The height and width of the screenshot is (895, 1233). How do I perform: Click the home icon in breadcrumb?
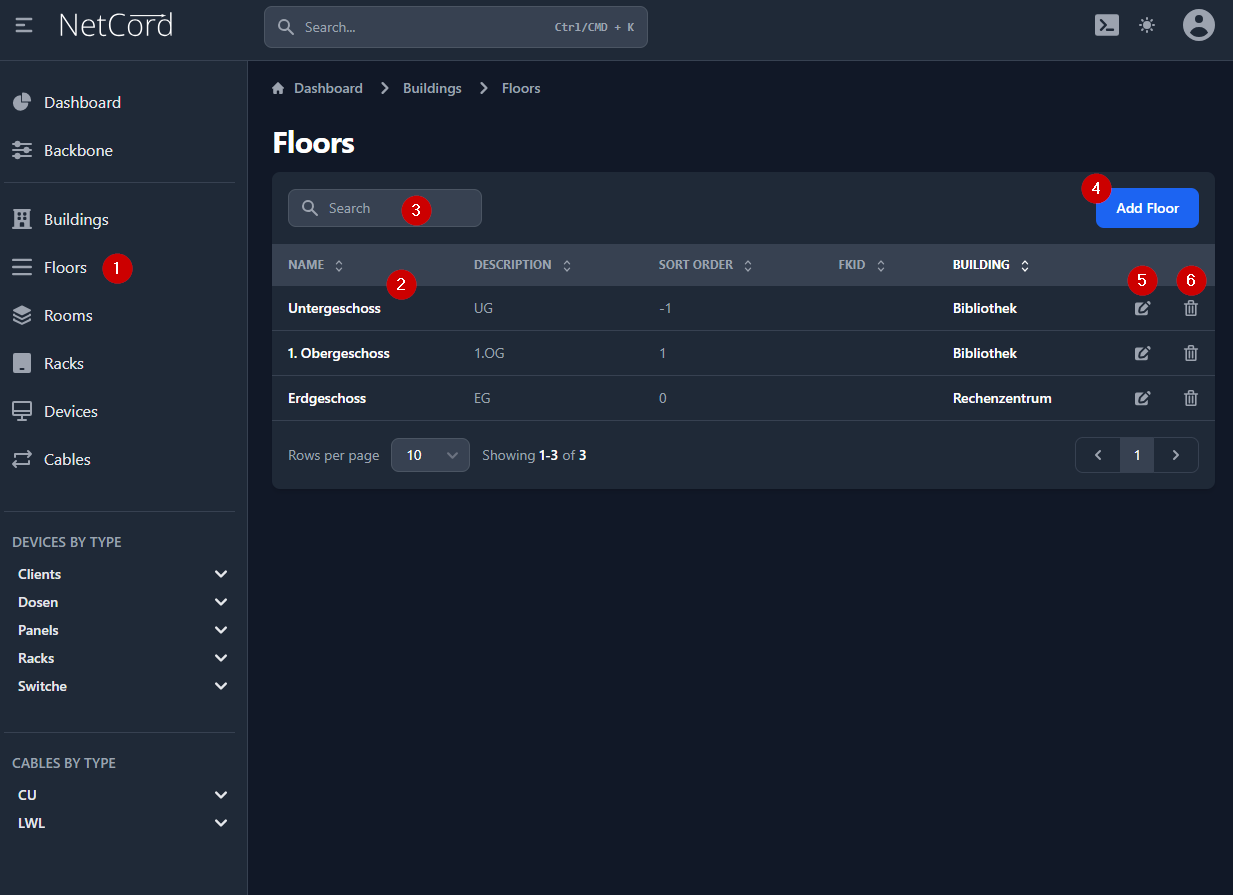click(x=278, y=88)
